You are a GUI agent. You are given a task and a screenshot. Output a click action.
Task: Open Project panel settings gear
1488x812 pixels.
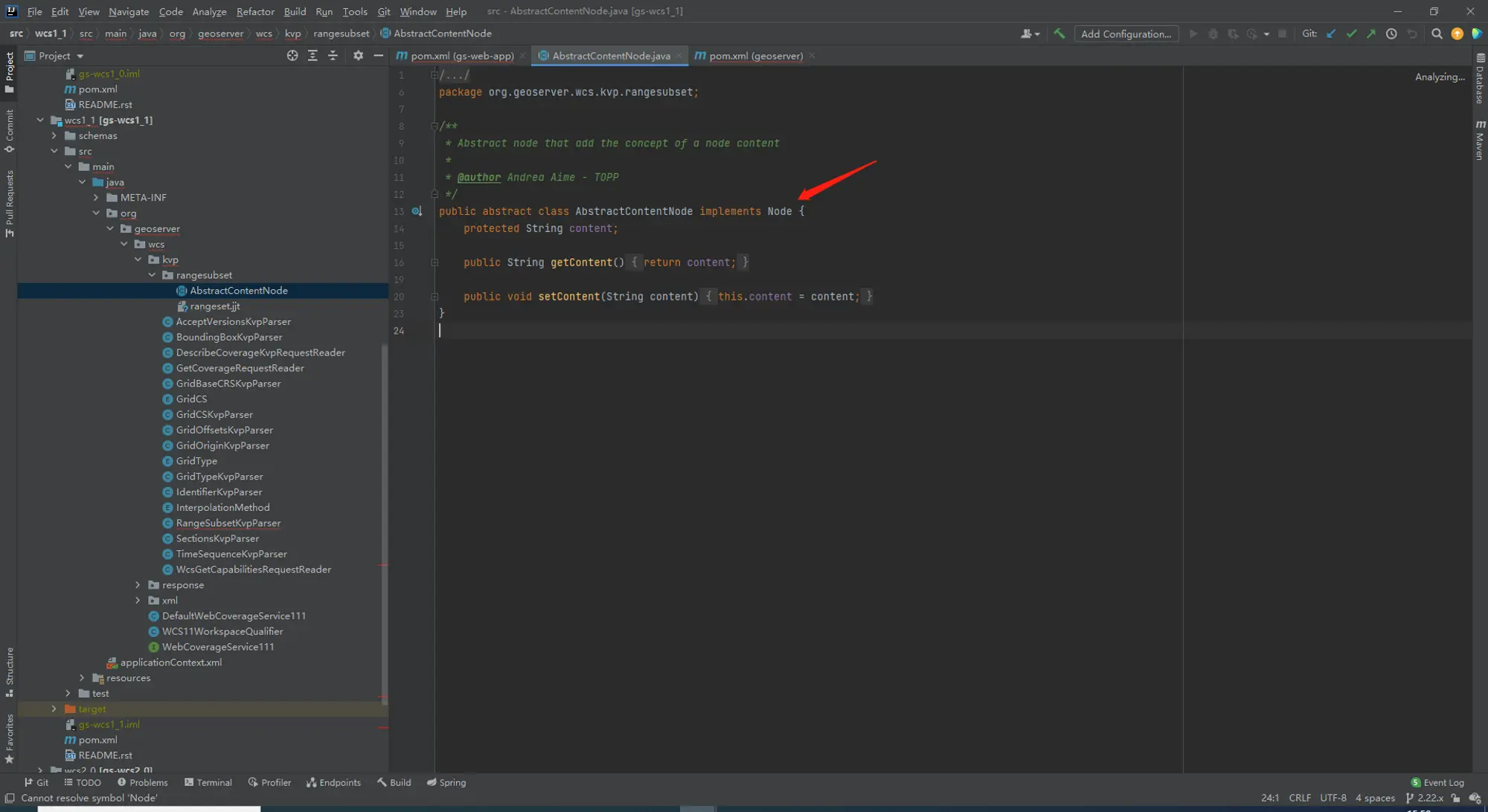coord(358,56)
